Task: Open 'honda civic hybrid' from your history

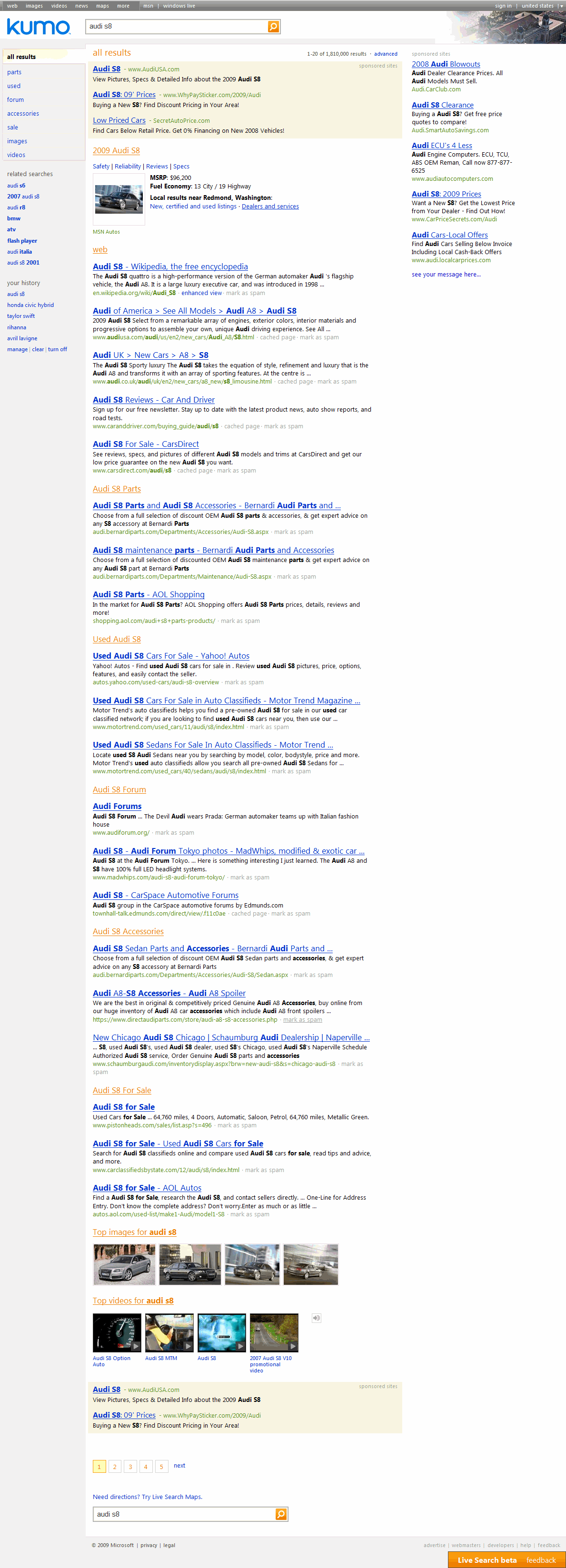Action: coord(30,305)
